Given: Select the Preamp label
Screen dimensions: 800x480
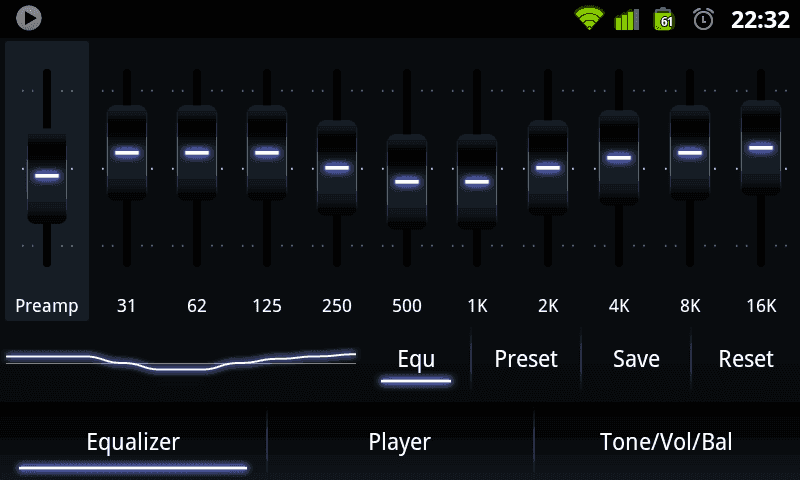Looking at the screenshot, I should (x=47, y=306).
